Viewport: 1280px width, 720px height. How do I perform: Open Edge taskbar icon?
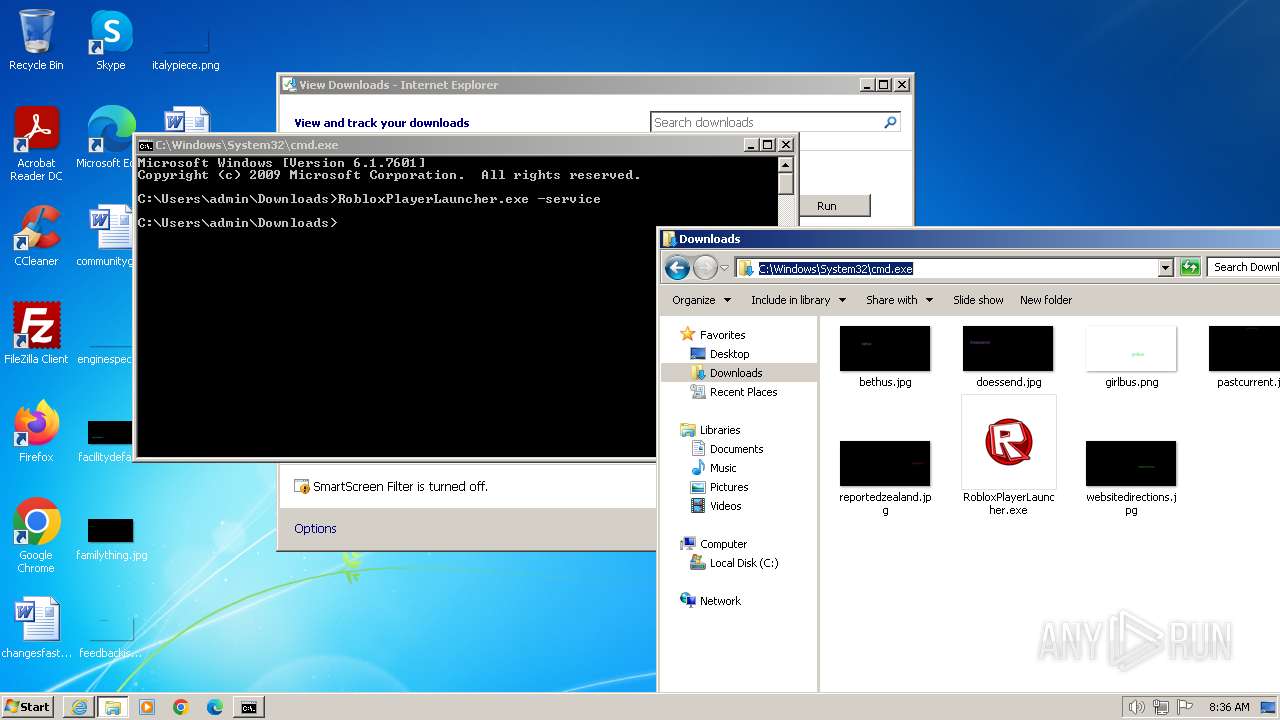[x=214, y=707]
